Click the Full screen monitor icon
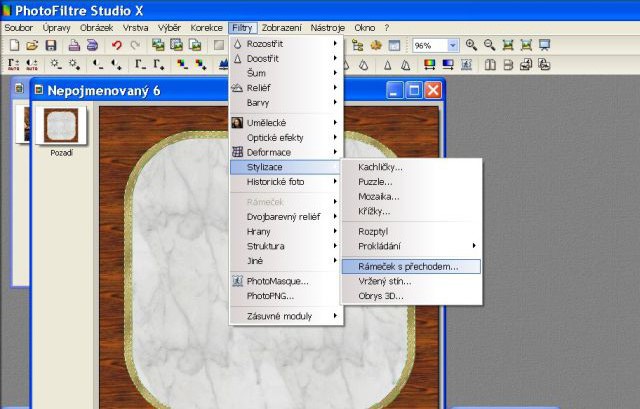640x409 pixels. tap(544, 45)
